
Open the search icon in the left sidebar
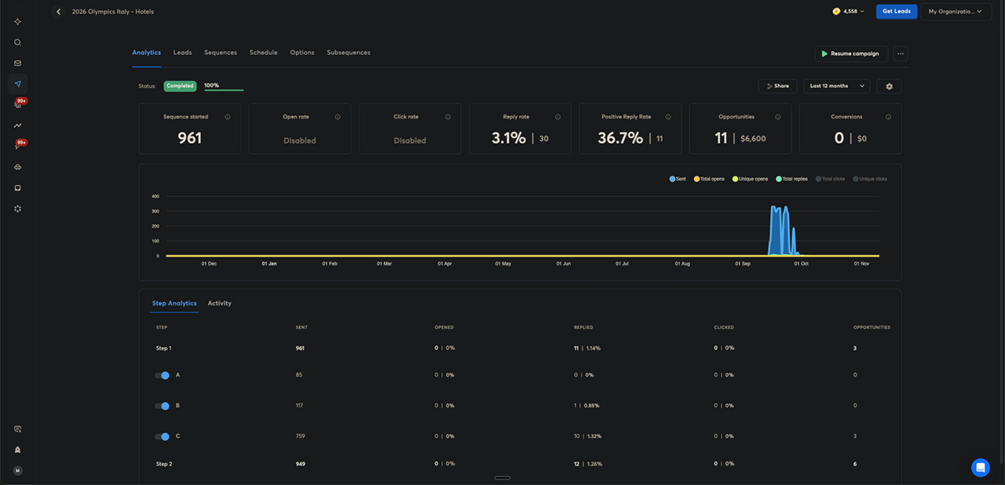(x=18, y=42)
